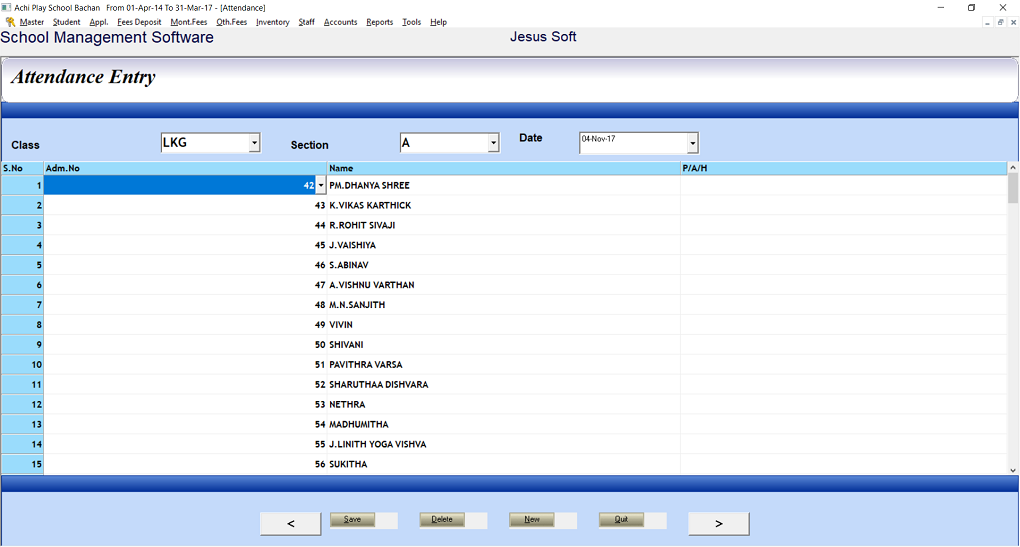Go to previous record with the < button
This screenshot has height=547, width=1020.
[x=290, y=523]
